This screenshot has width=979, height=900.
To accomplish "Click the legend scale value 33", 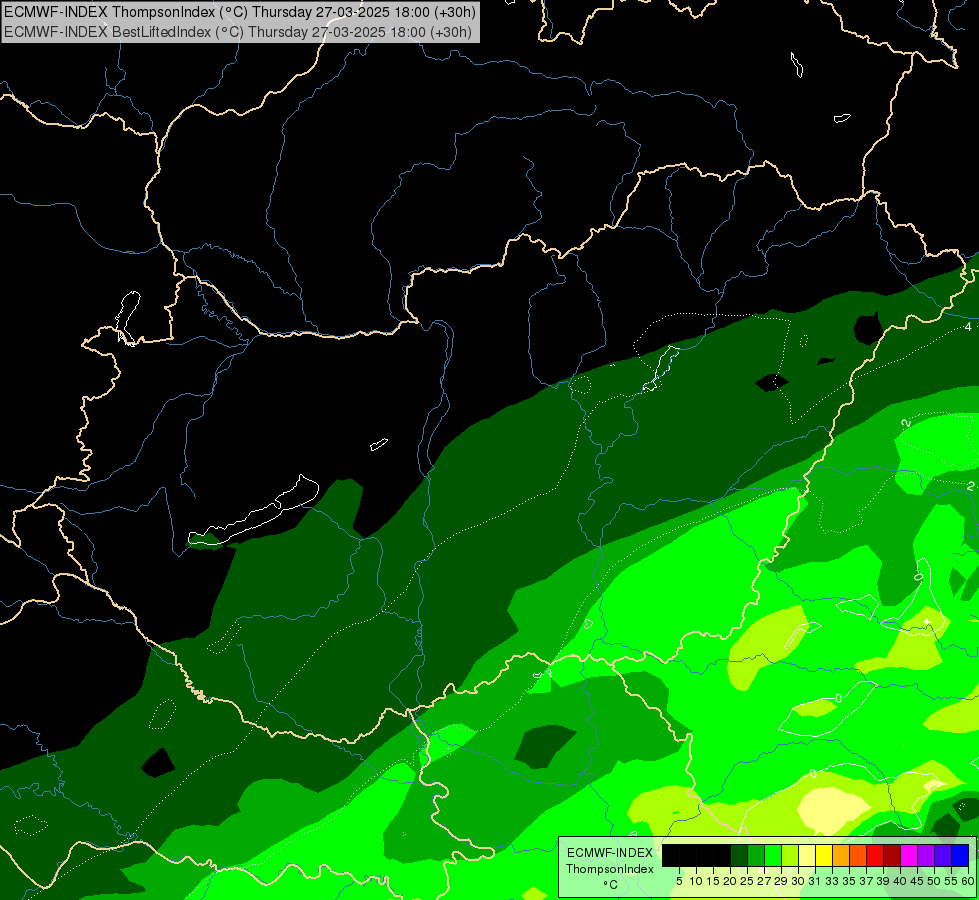I will [x=832, y=881].
